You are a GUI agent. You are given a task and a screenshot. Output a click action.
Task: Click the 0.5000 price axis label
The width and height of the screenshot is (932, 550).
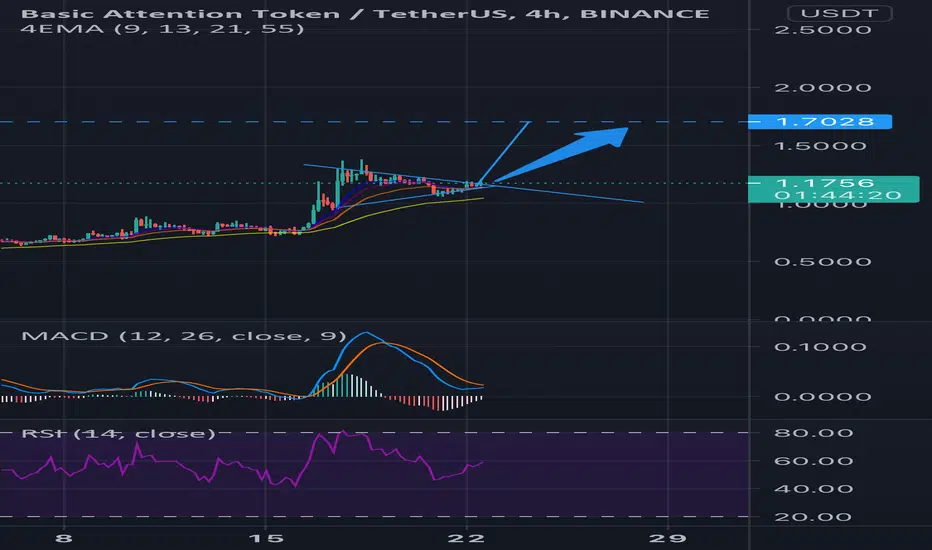(x=823, y=262)
